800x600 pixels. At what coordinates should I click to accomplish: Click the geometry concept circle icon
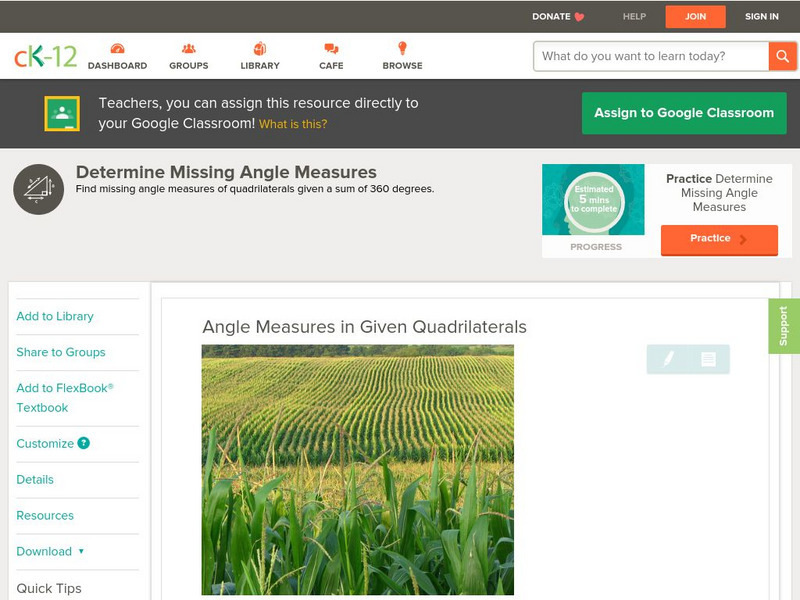coord(39,189)
